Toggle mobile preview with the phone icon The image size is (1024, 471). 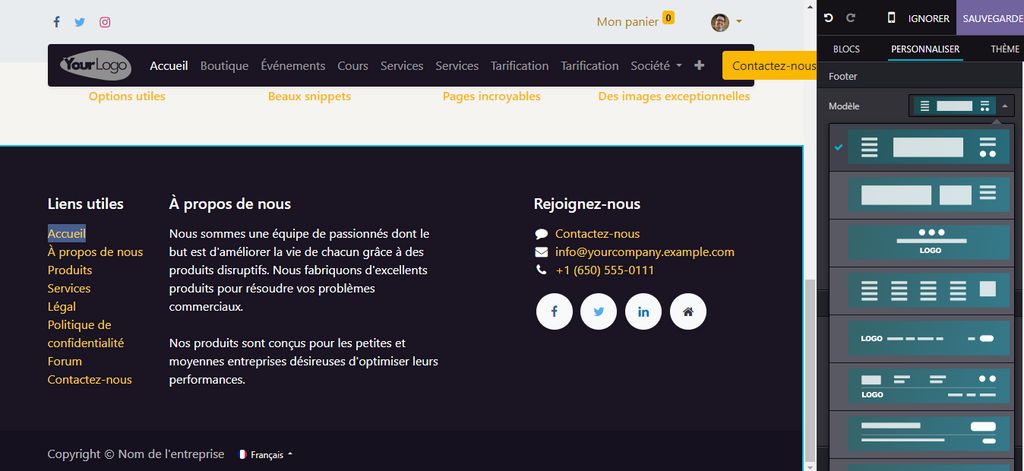(891, 18)
